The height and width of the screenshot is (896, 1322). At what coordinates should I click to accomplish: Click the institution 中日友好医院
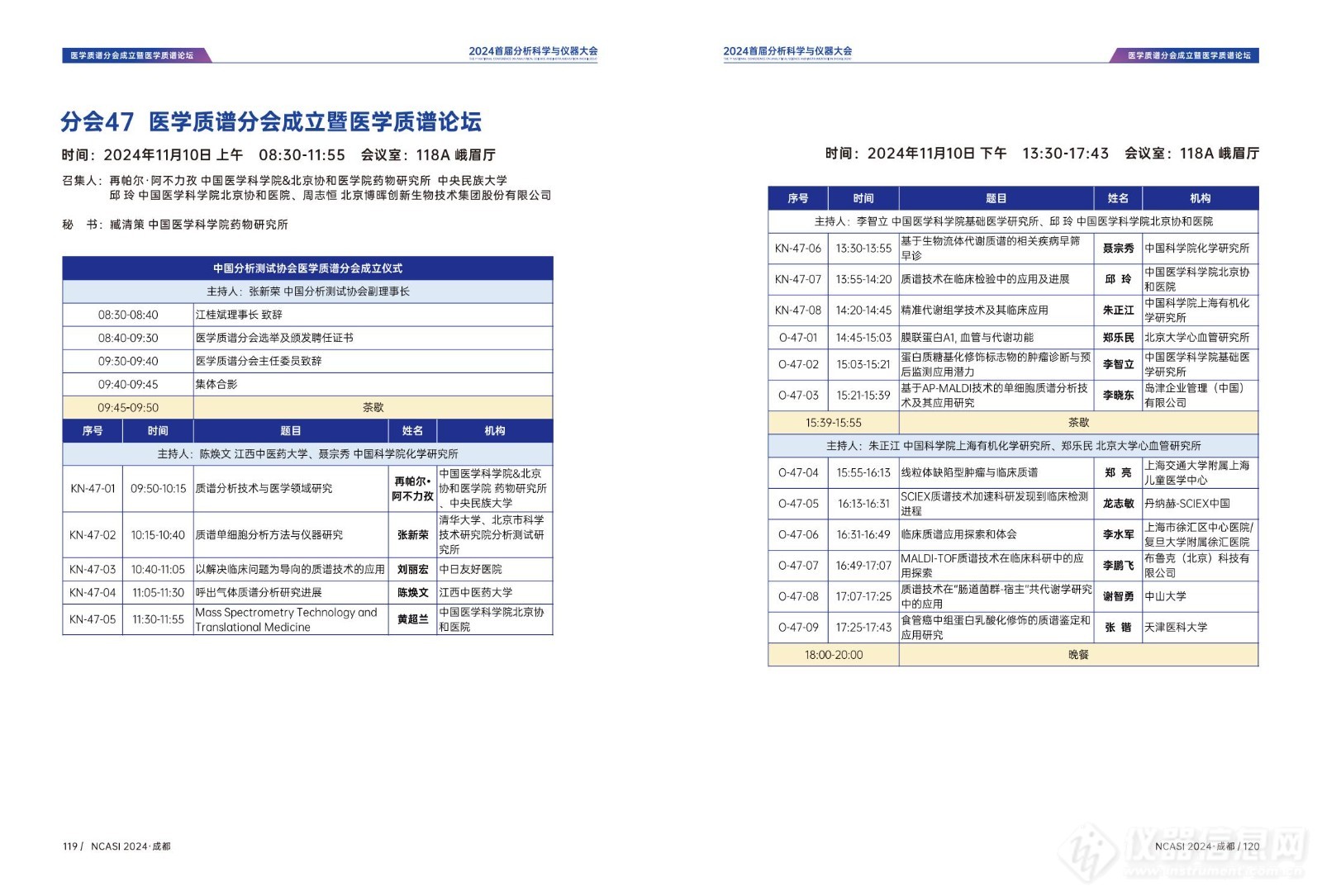coord(470,569)
